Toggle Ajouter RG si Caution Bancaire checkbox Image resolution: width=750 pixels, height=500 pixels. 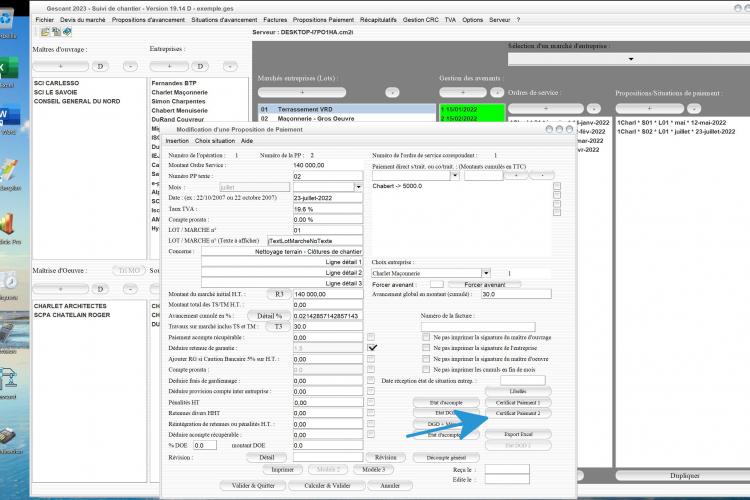(x=371, y=359)
